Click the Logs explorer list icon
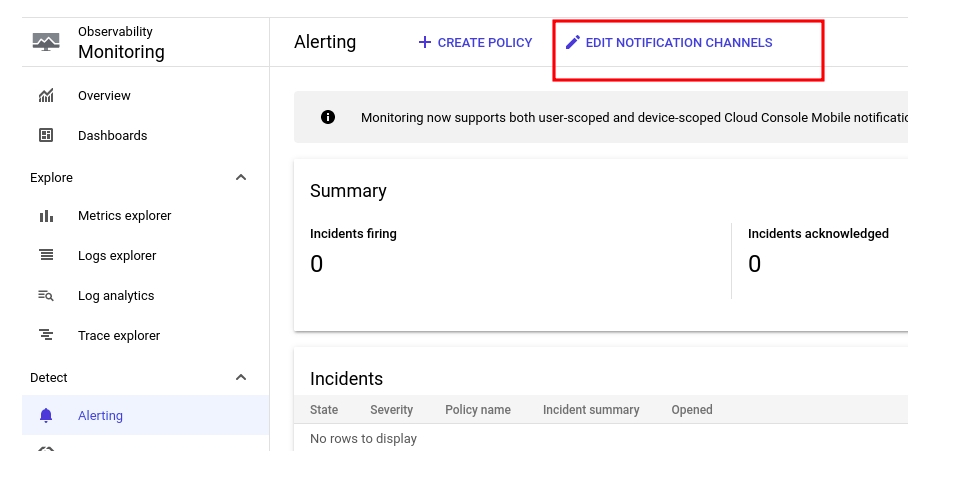 coord(46,256)
